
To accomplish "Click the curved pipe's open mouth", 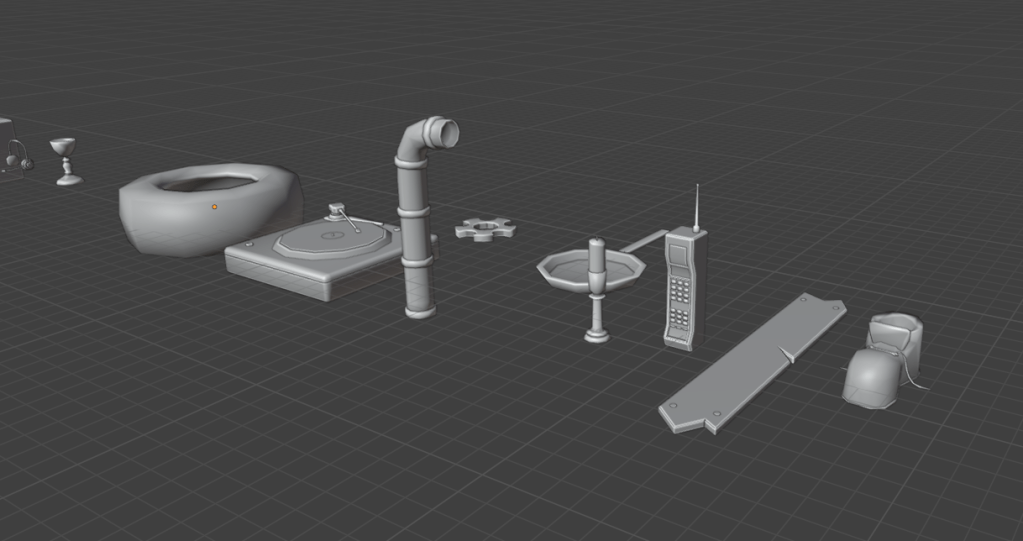I will point(443,132).
